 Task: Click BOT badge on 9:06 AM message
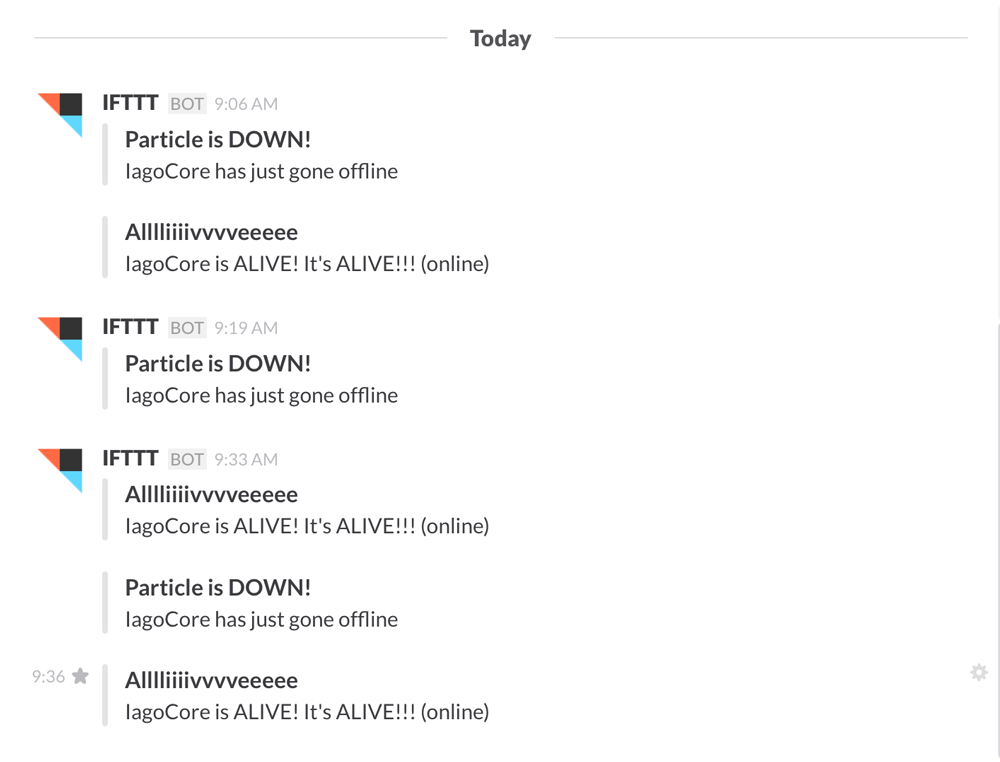pyautogui.click(x=187, y=104)
